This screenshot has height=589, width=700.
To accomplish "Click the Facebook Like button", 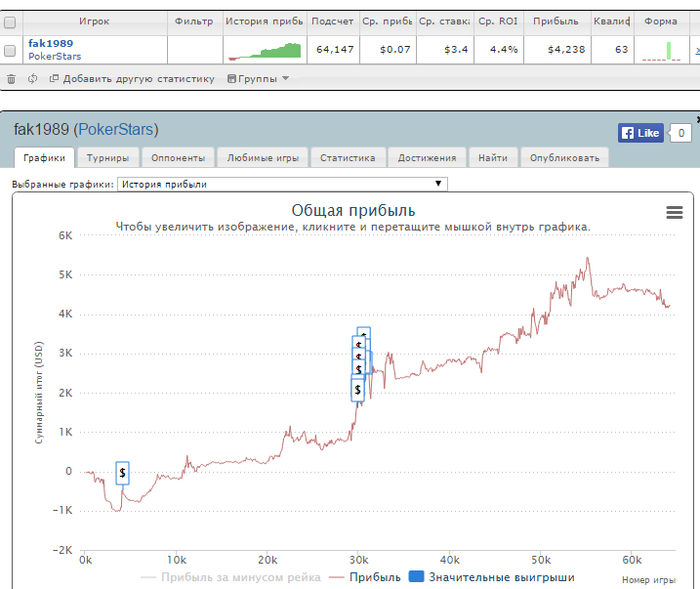I will point(640,133).
